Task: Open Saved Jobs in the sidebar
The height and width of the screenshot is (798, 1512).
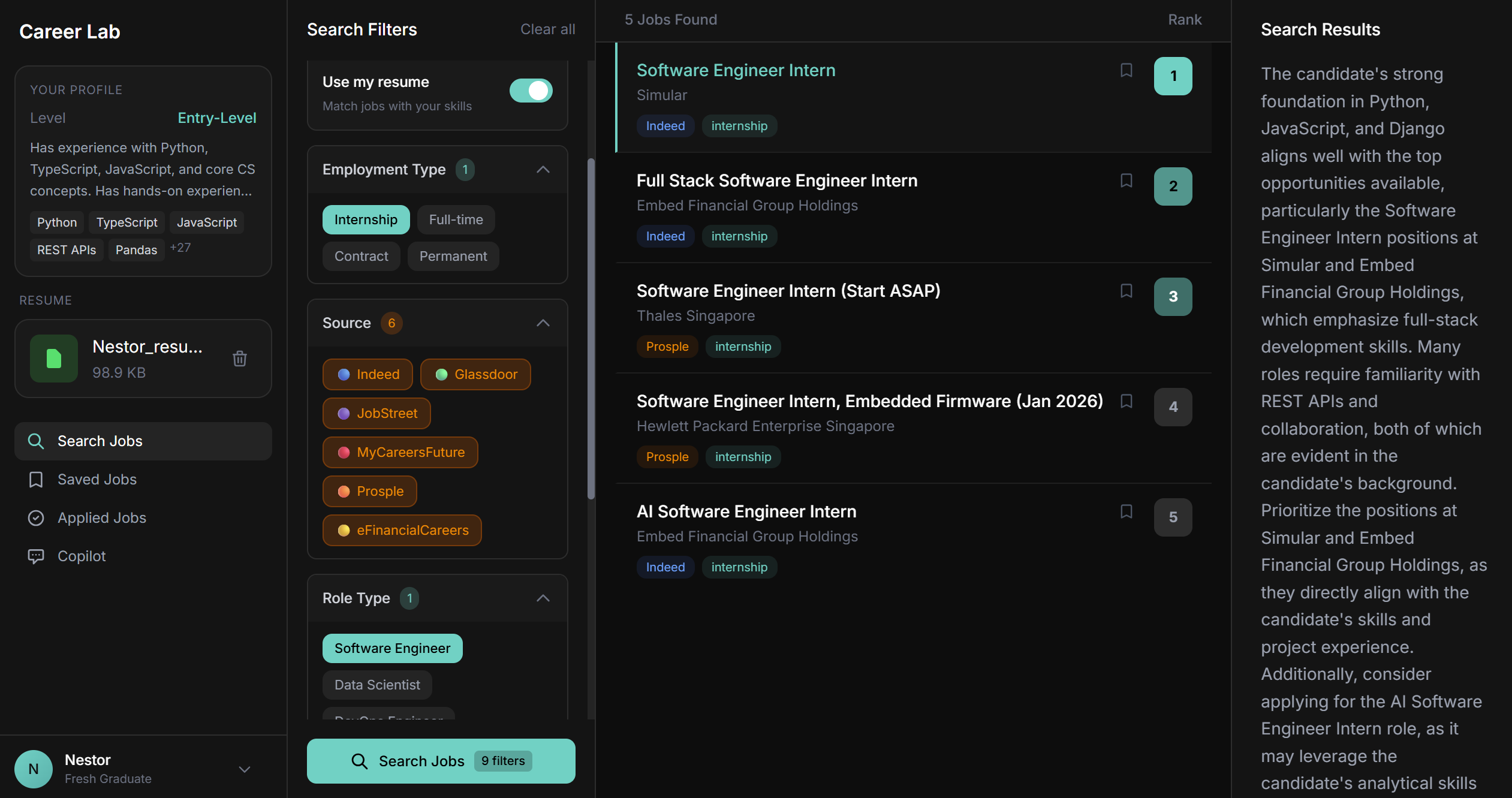Action: [97, 479]
